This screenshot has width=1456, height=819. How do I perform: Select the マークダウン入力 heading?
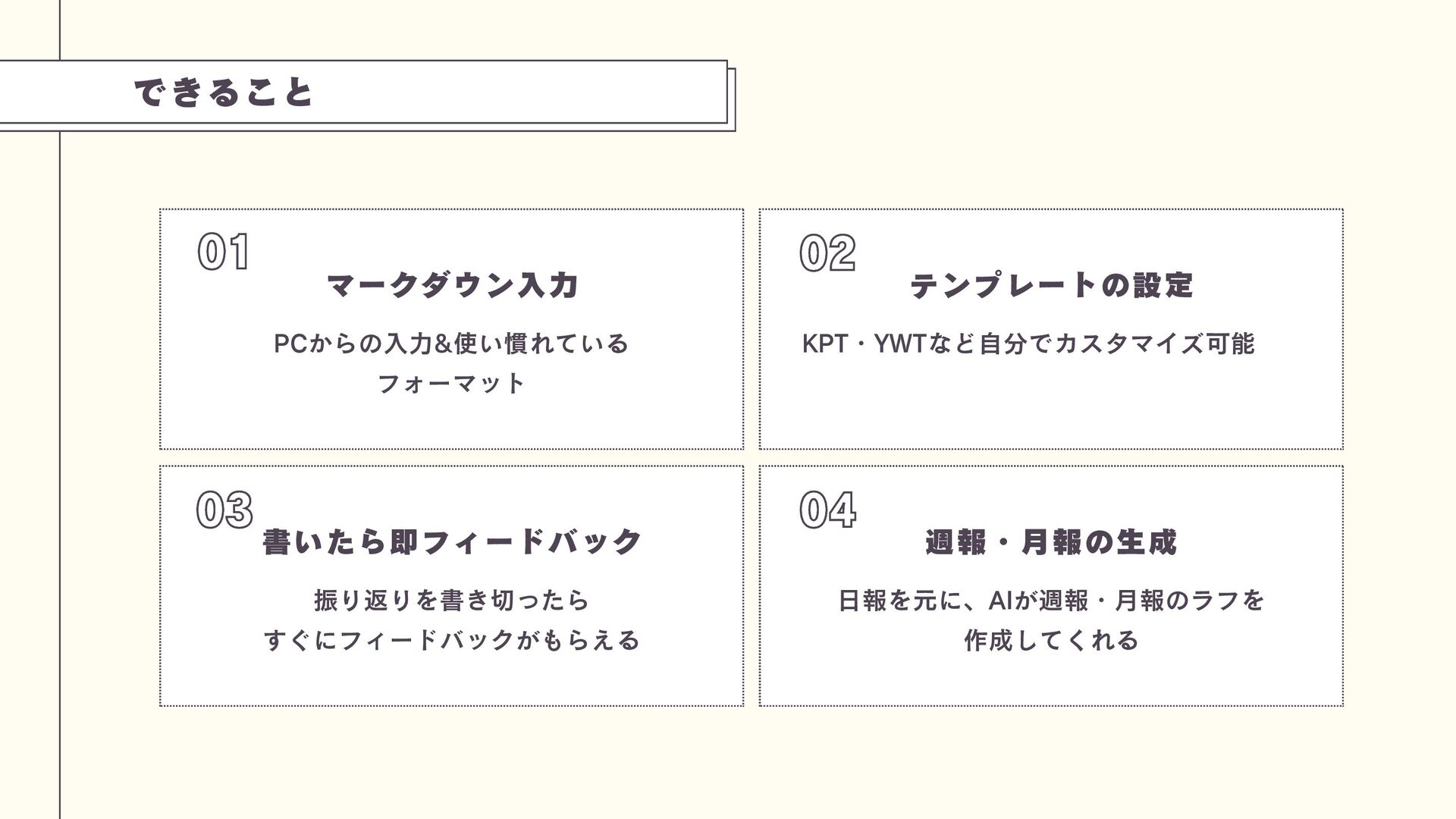452,286
